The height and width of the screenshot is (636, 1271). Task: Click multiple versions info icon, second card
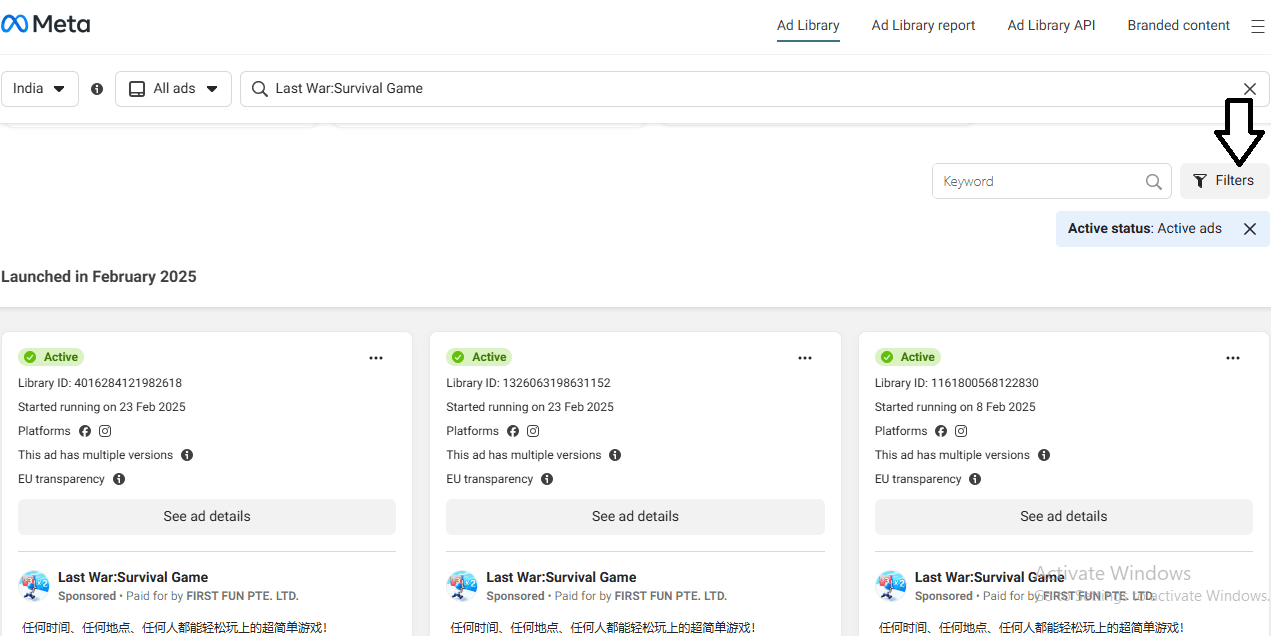[x=615, y=455]
